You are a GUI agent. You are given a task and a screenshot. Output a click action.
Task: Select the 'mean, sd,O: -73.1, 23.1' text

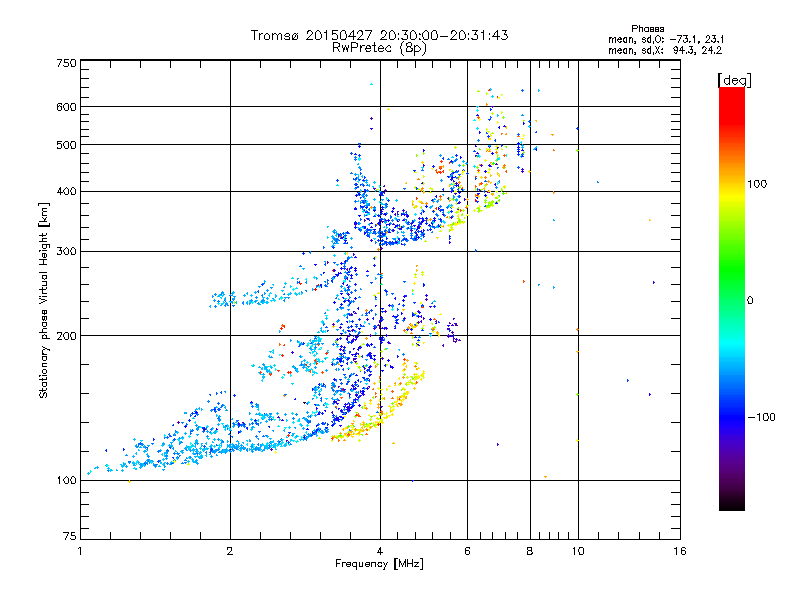666,39
